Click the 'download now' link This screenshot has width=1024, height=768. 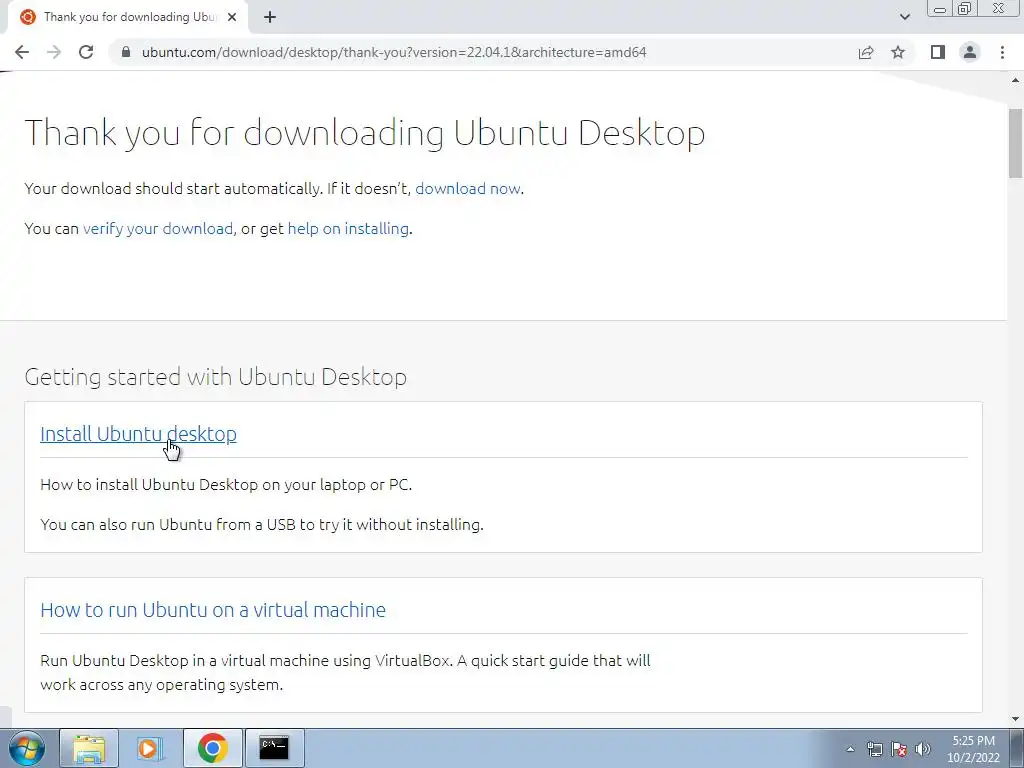coord(468,189)
